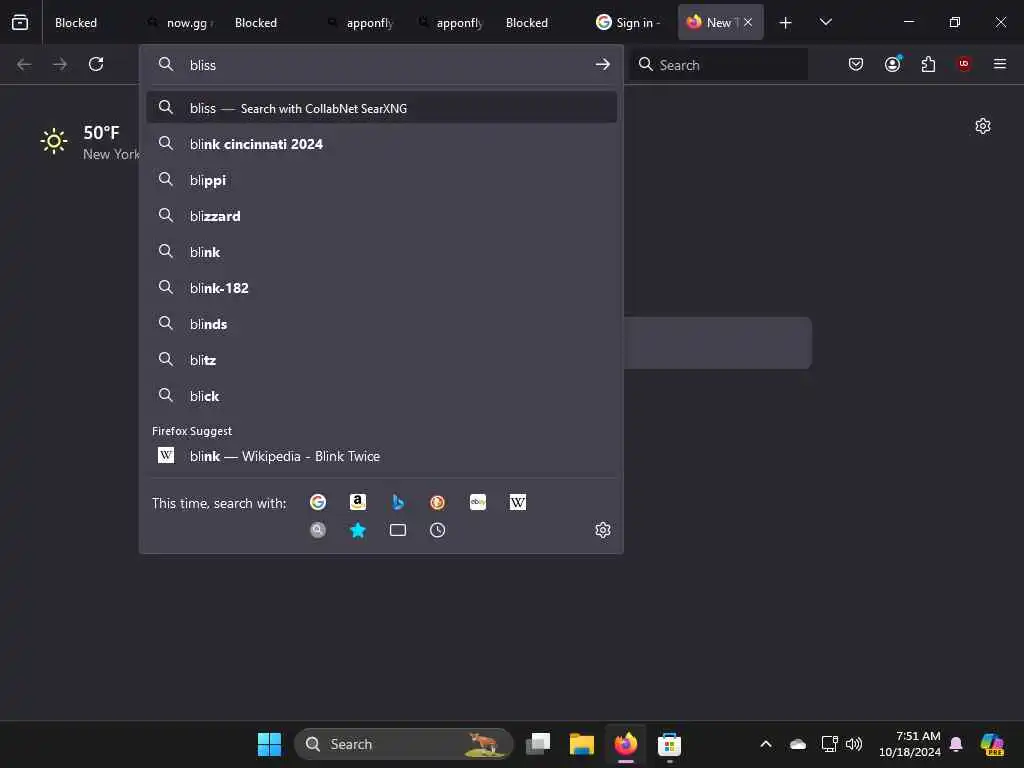
Task: Search with the gray SearXNG engine icon
Action: click(318, 530)
